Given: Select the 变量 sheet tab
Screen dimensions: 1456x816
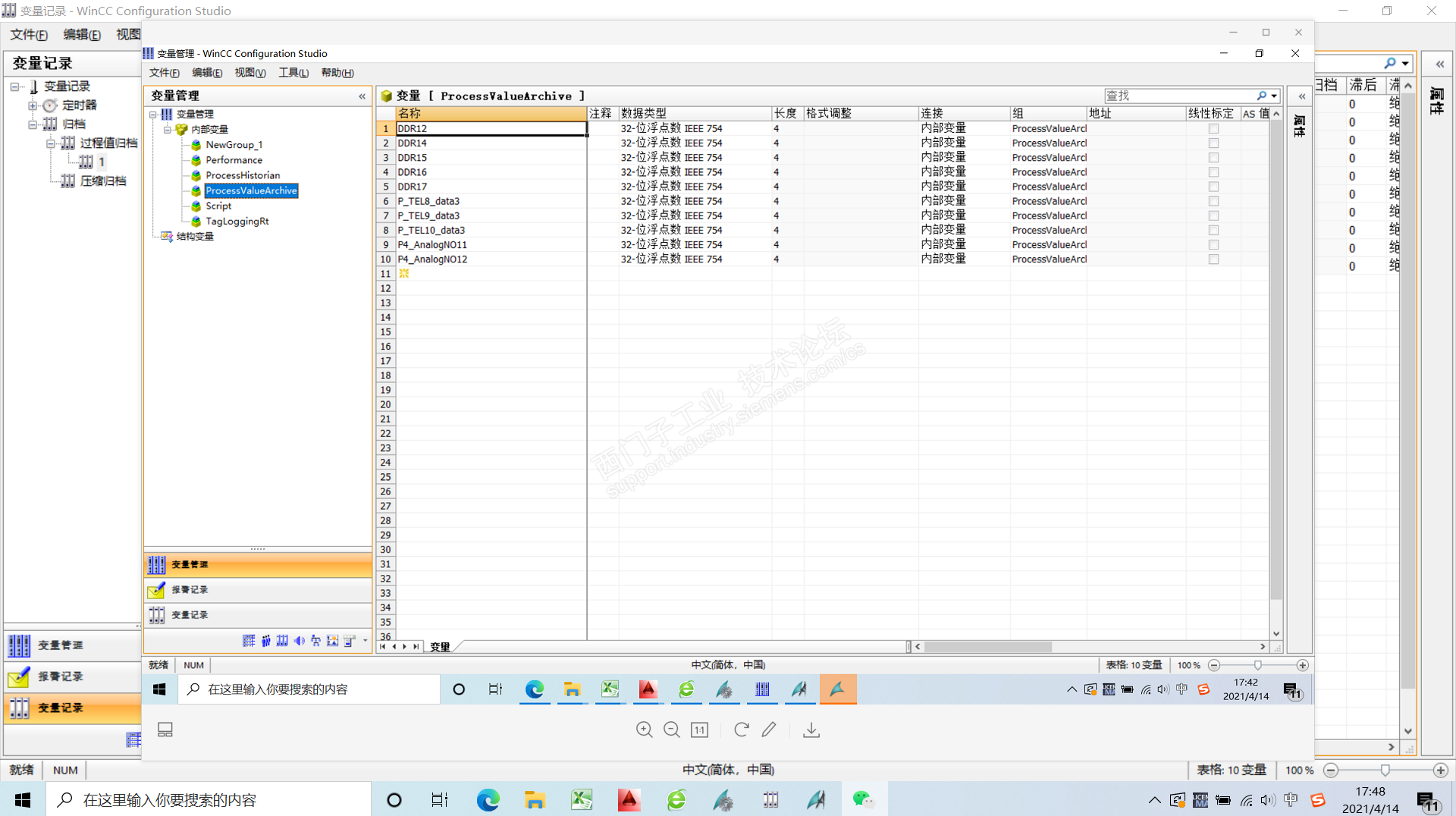Looking at the screenshot, I should pos(441,647).
